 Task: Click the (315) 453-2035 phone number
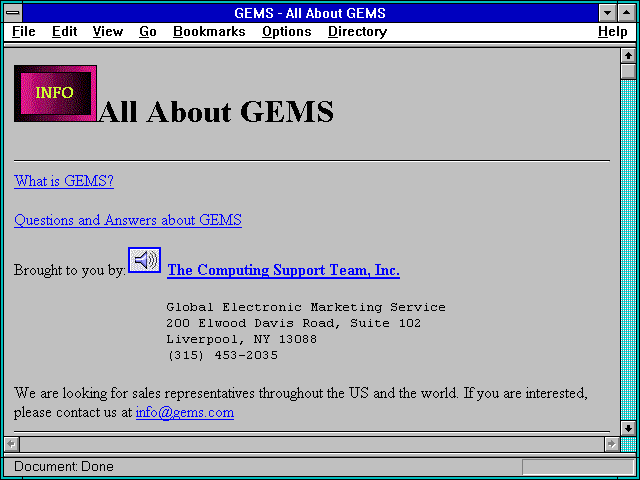pyautogui.click(x=222, y=356)
